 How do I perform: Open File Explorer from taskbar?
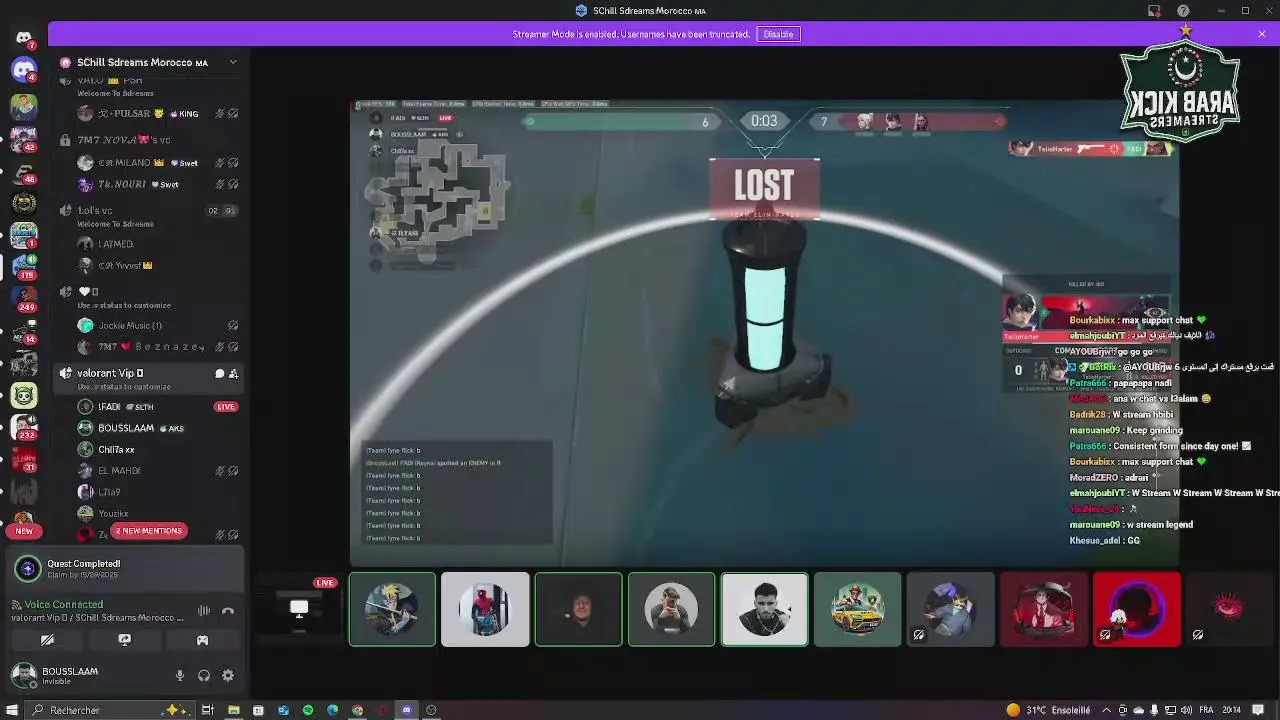click(x=233, y=710)
